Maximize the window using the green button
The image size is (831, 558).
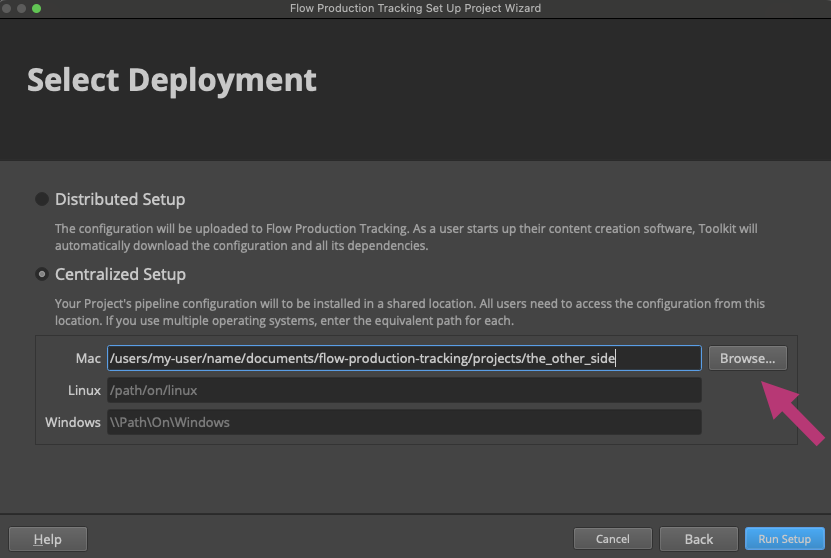[x=37, y=8]
